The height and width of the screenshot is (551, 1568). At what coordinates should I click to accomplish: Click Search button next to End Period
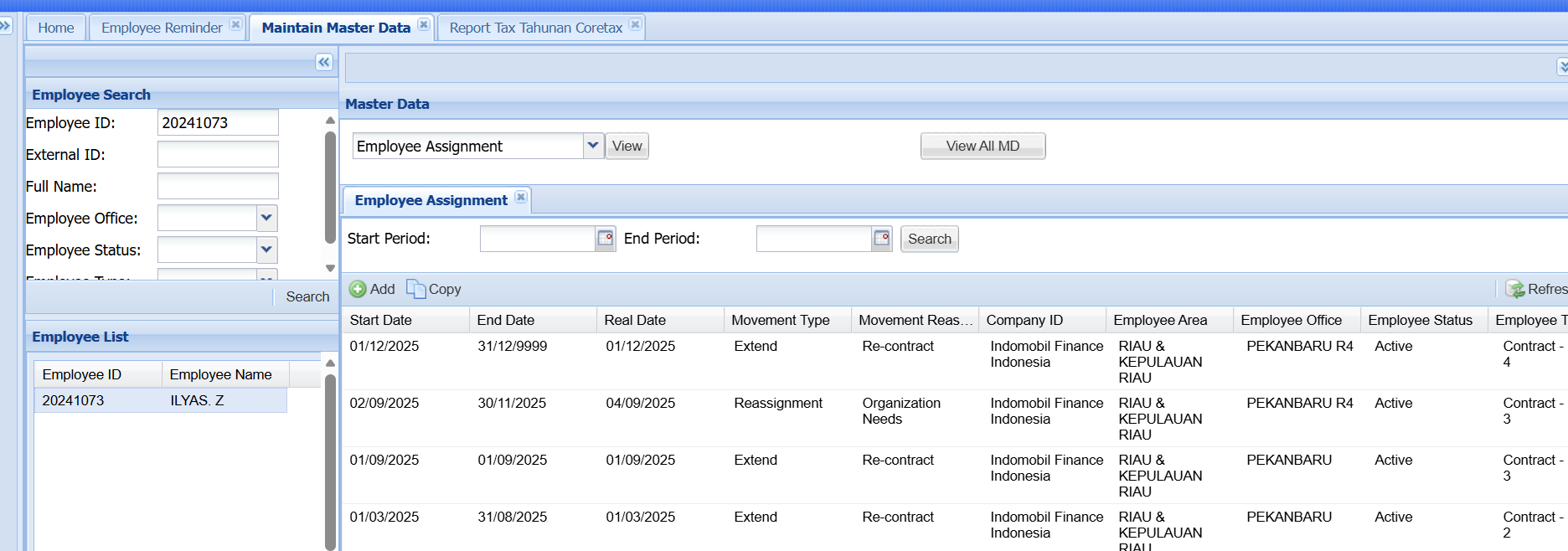click(x=929, y=239)
